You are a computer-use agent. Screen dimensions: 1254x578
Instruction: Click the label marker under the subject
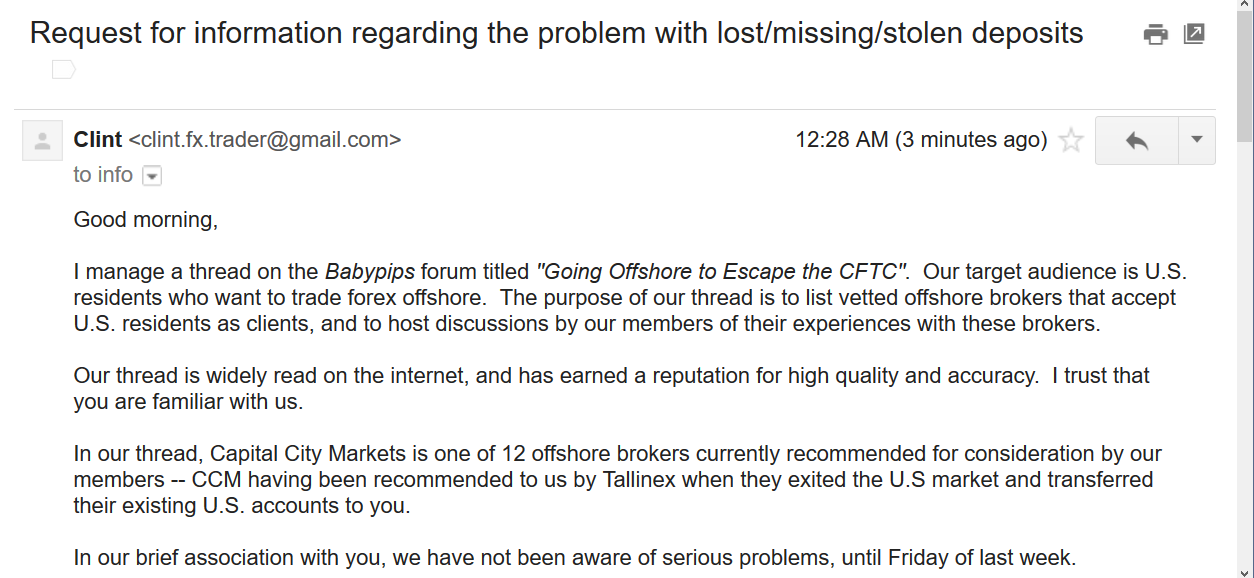coord(64,70)
